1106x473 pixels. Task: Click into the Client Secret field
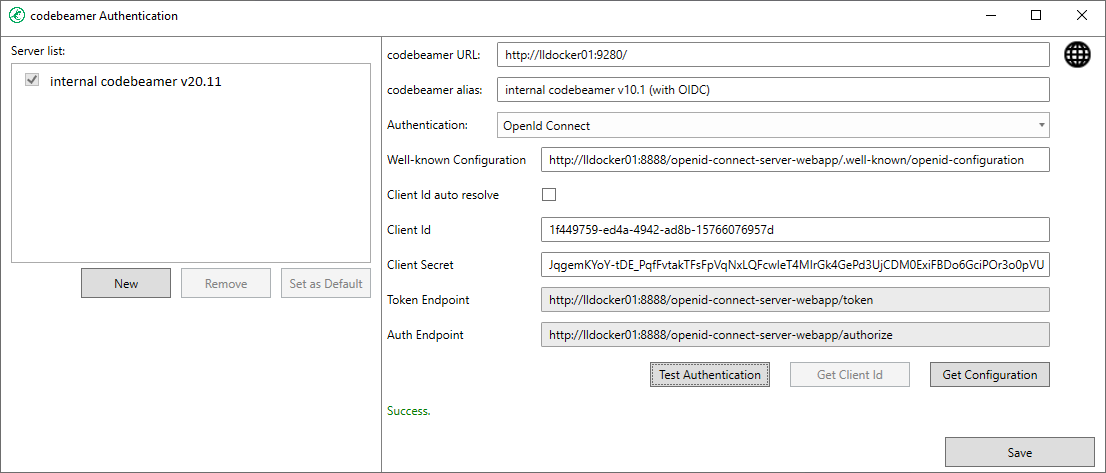coord(796,265)
